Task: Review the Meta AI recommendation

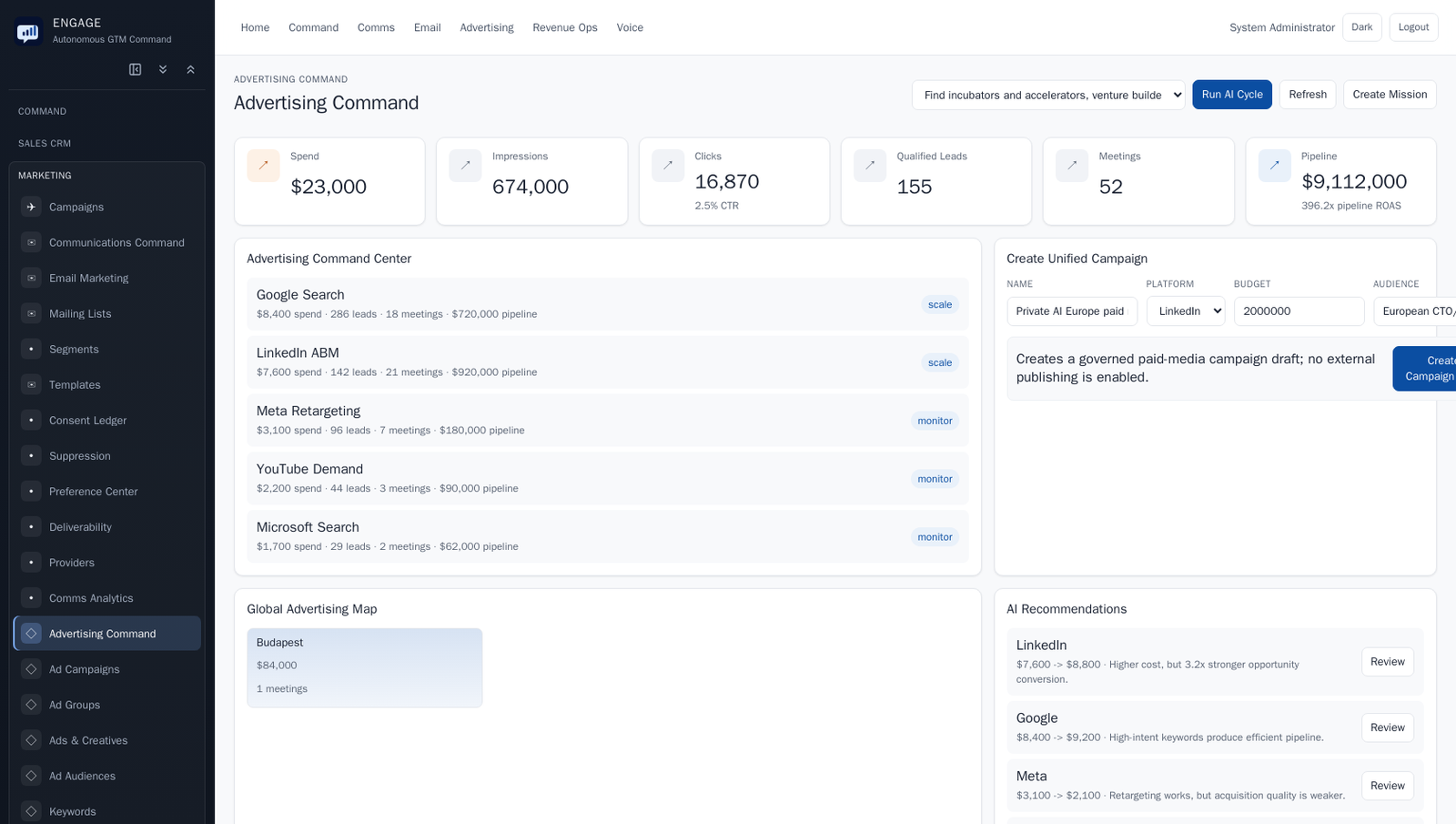Action: (x=1387, y=786)
